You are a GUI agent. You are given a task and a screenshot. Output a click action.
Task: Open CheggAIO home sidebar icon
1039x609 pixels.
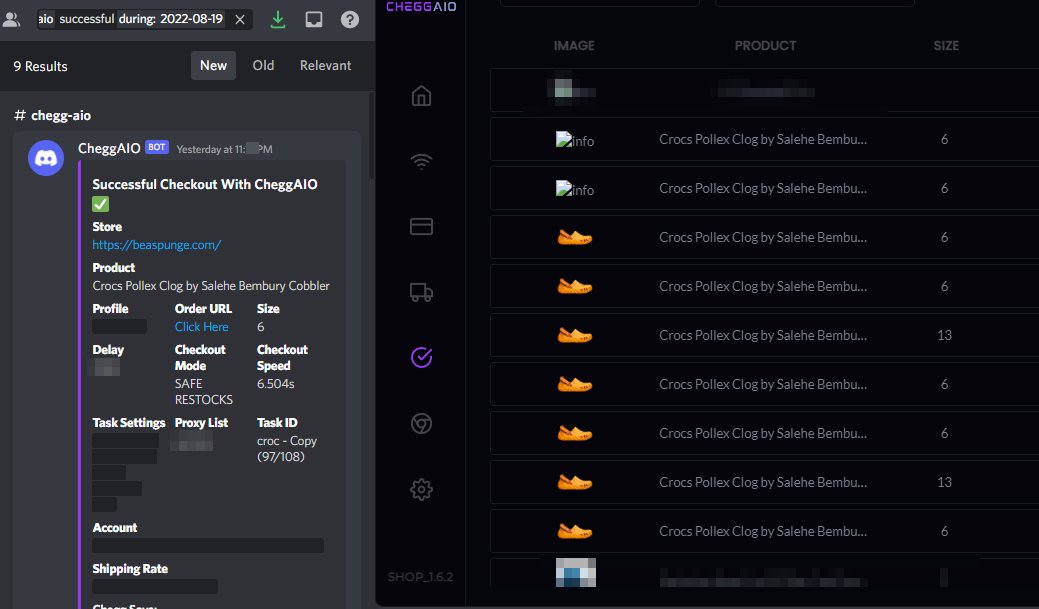(x=421, y=96)
